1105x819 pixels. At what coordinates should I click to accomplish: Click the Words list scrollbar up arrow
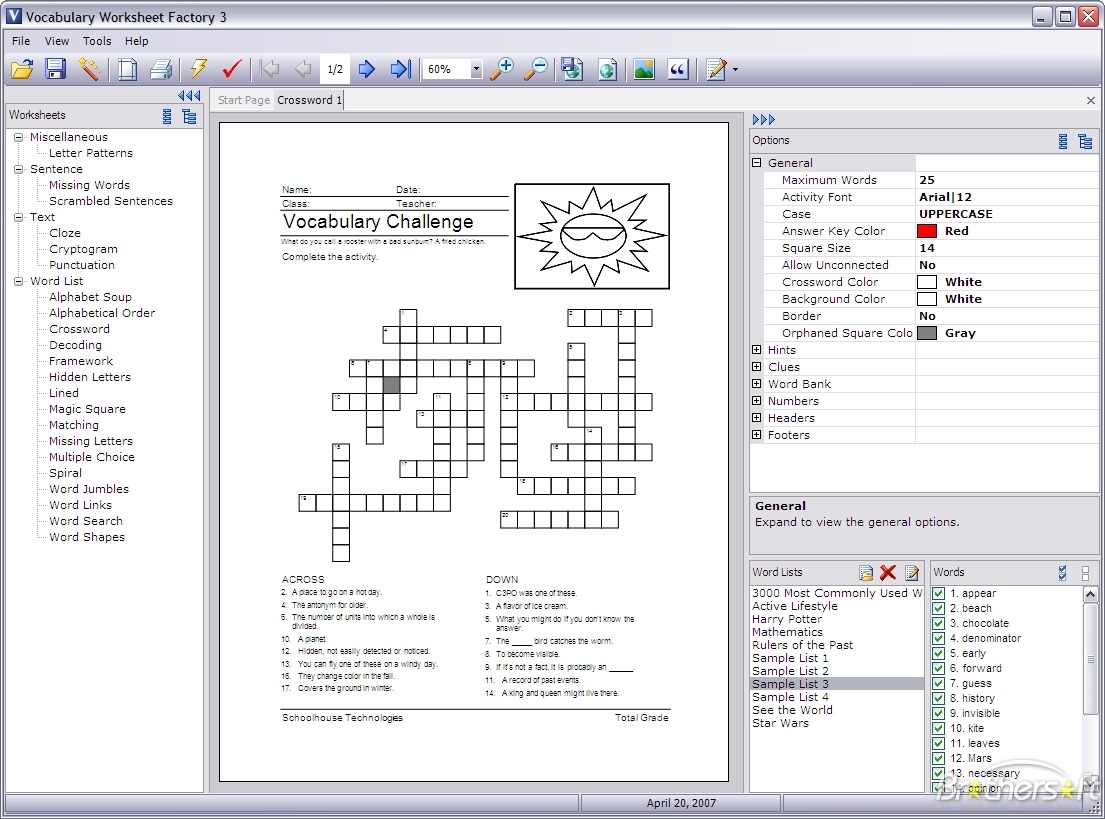point(1090,594)
